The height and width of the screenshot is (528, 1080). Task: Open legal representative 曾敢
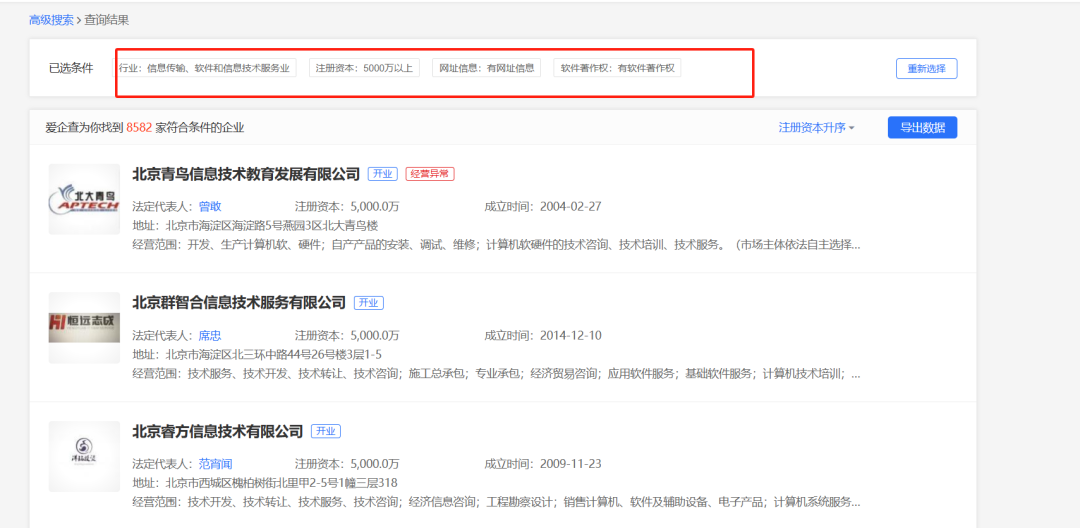point(210,207)
